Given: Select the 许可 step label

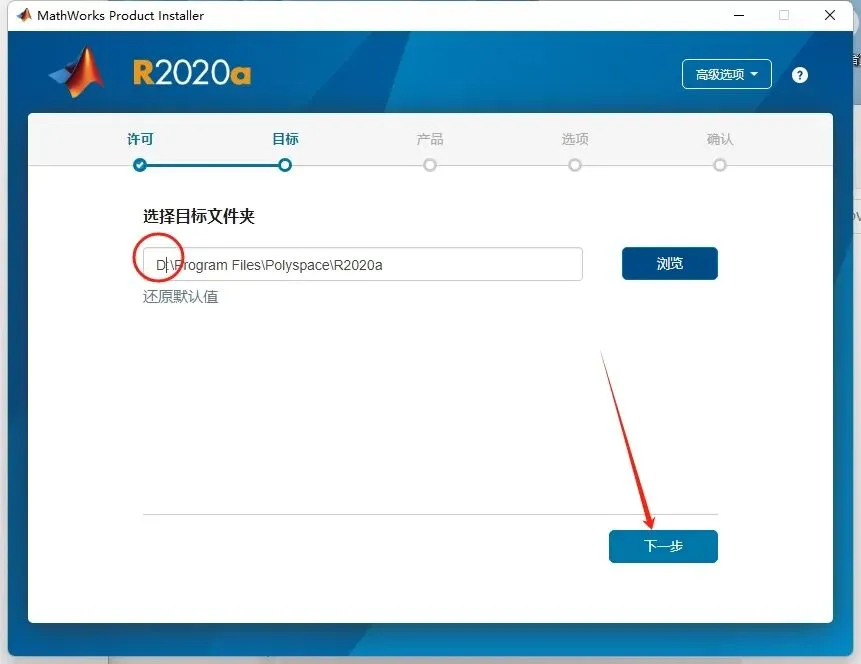Looking at the screenshot, I should [x=140, y=139].
